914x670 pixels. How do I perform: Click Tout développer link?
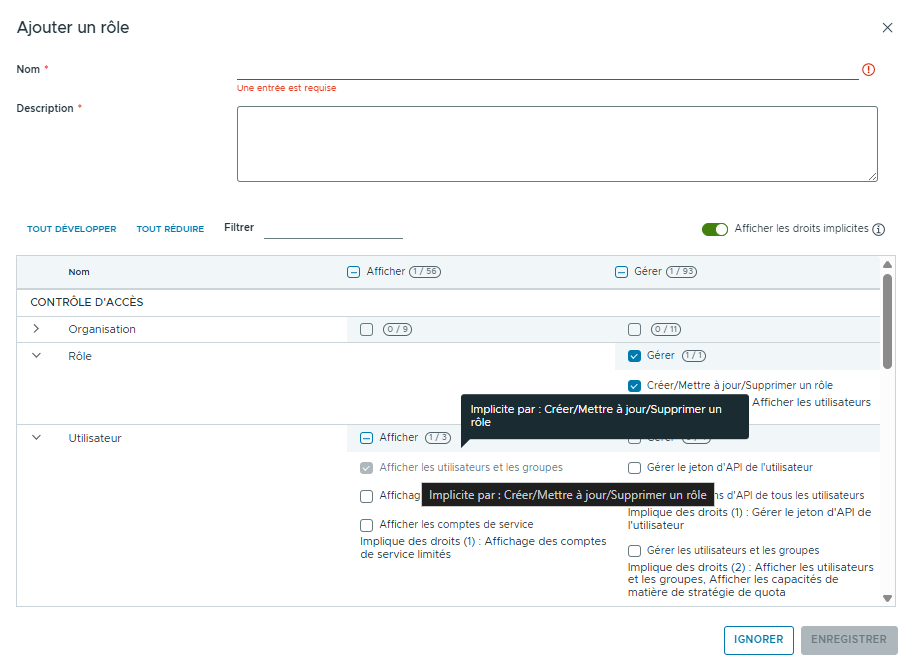[71, 229]
